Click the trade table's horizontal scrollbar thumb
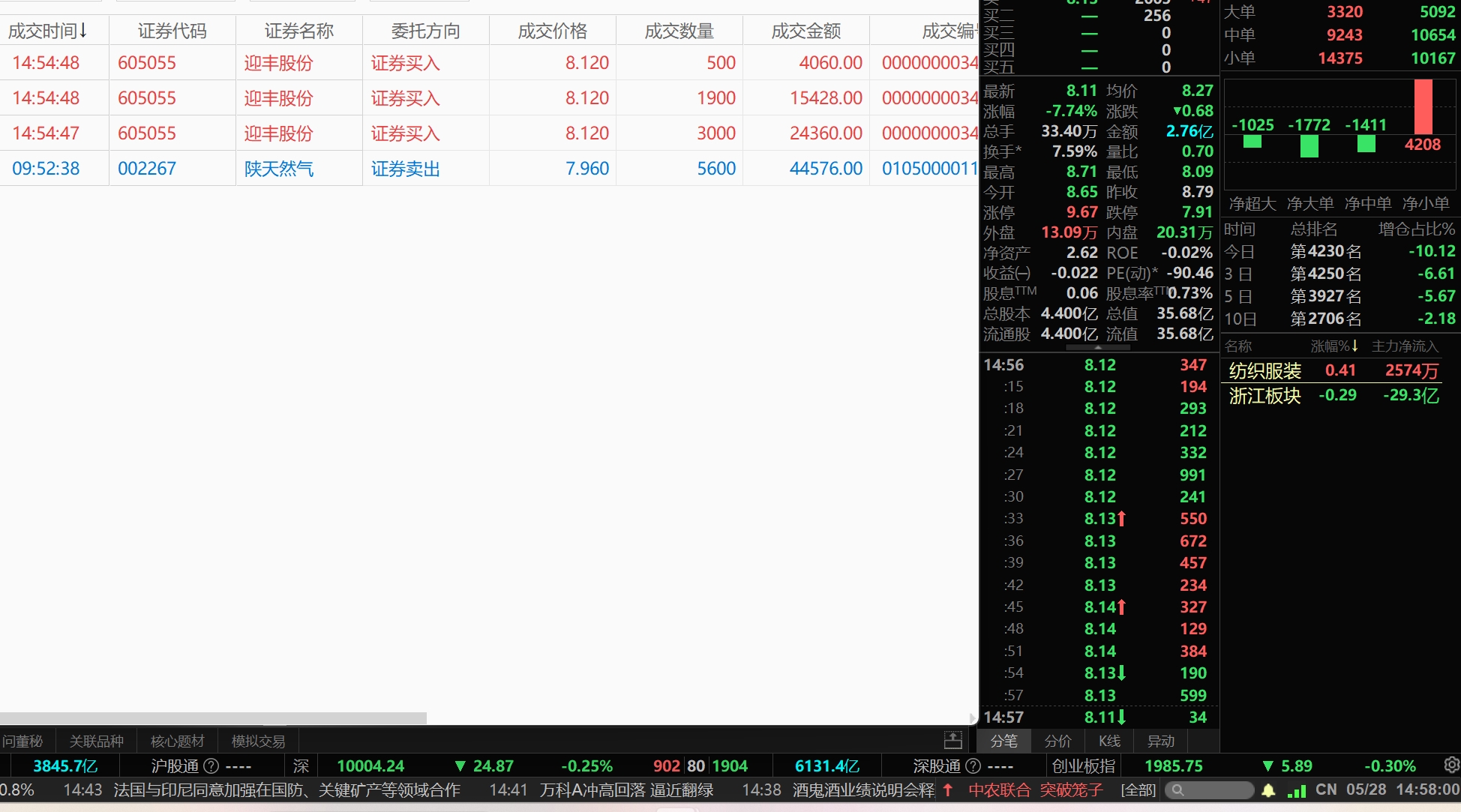The height and width of the screenshot is (812, 1461). pyautogui.click(x=213, y=718)
